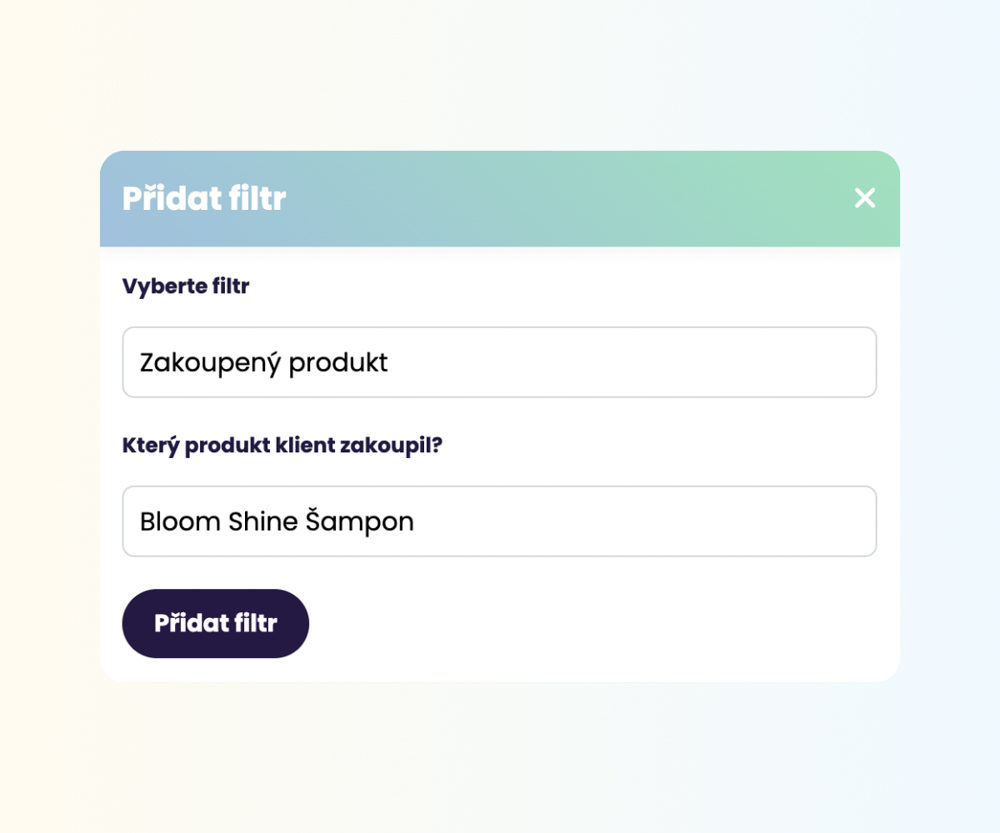Click the Který produkt klient zakoupil? label

(x=282, y=445)
